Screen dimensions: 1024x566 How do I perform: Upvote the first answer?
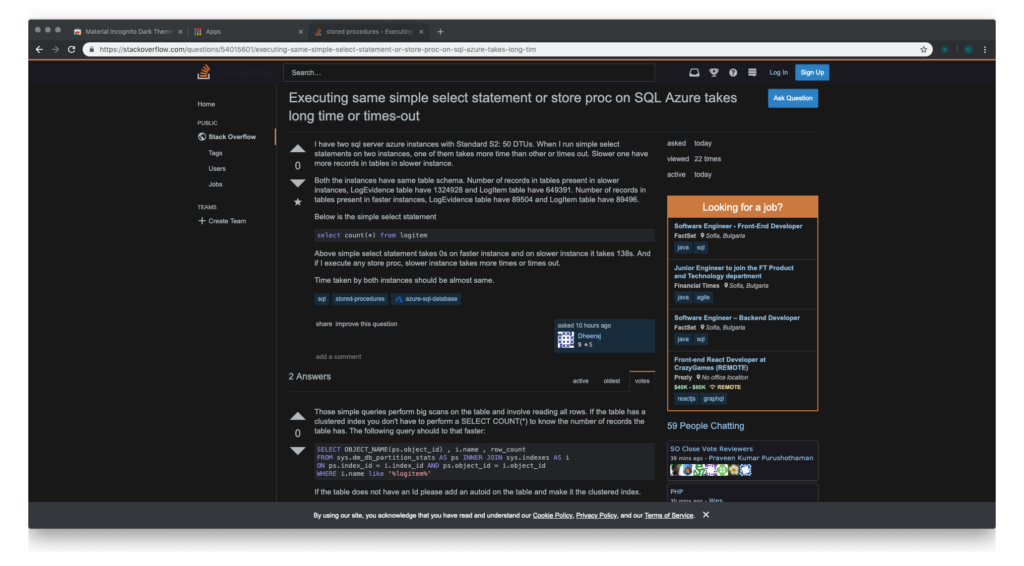coord(298,416)
